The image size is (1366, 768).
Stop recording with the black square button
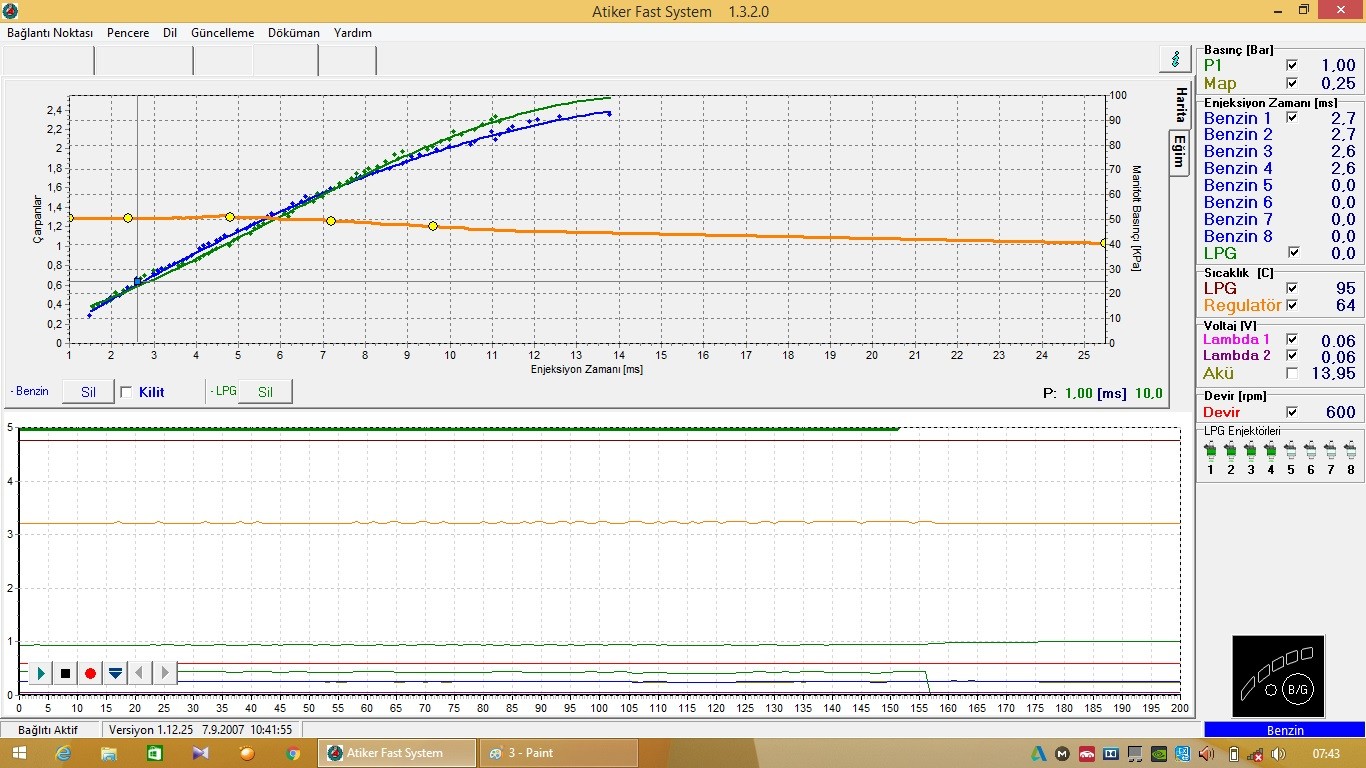pyautogui.click(x=66, y=673)
